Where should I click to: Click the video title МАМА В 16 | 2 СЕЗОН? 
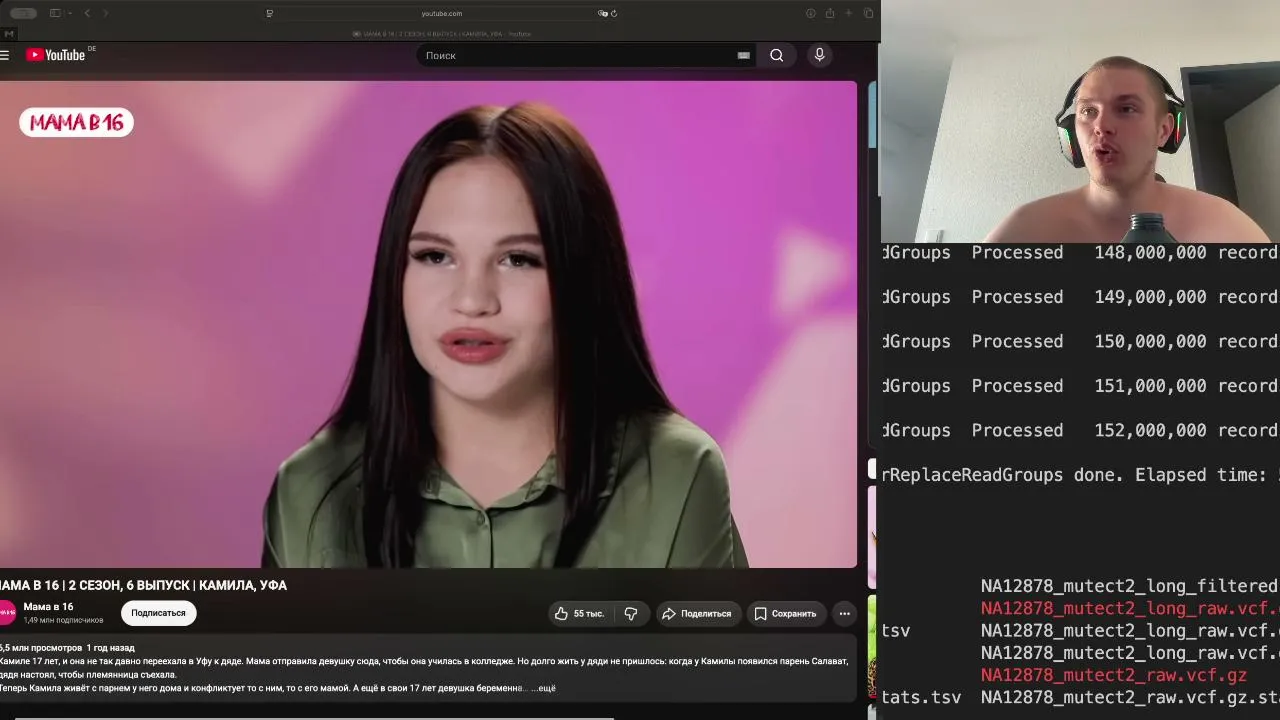click(144, 585)
